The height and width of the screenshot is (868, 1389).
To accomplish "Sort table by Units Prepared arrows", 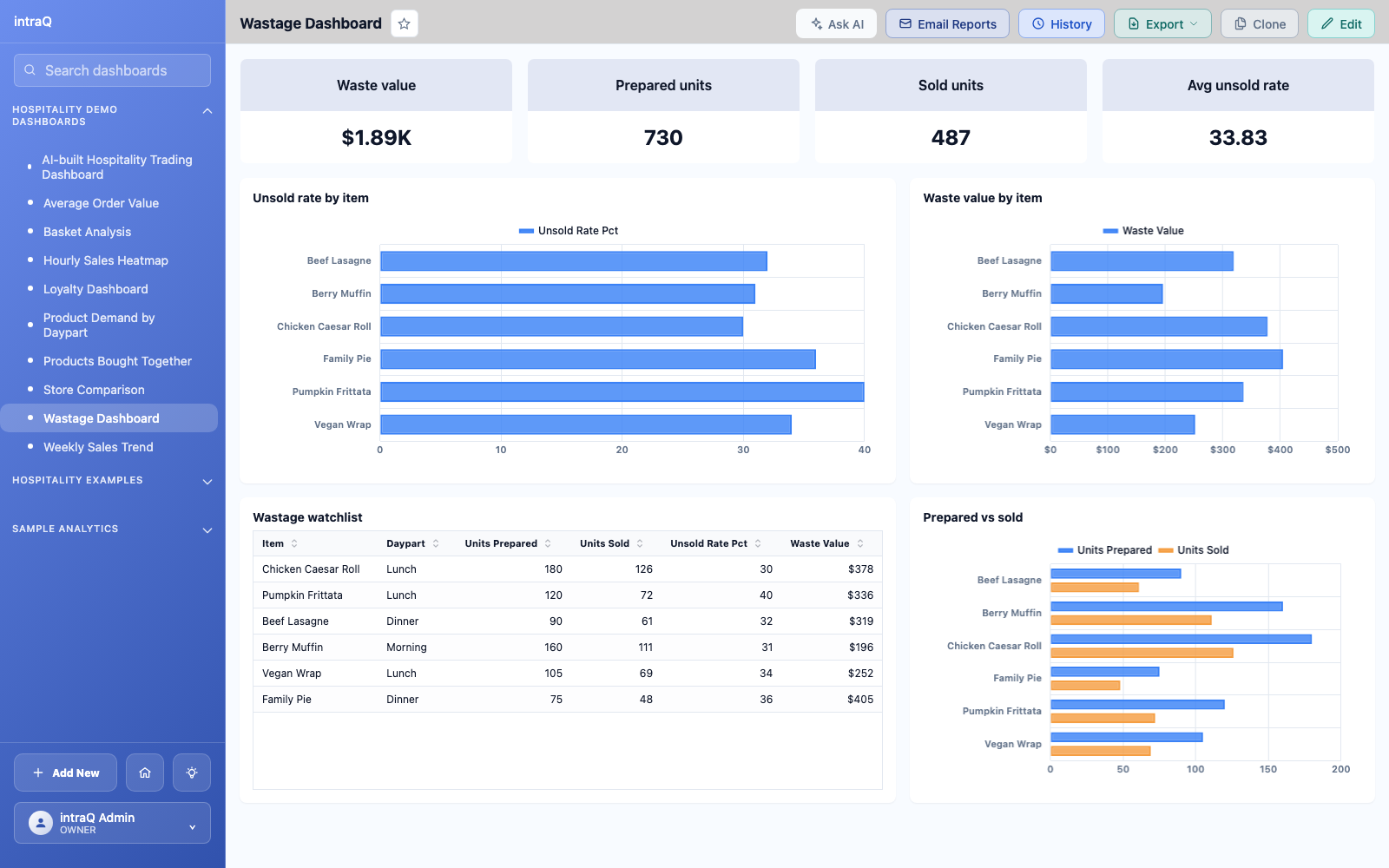I will point(548,543).
